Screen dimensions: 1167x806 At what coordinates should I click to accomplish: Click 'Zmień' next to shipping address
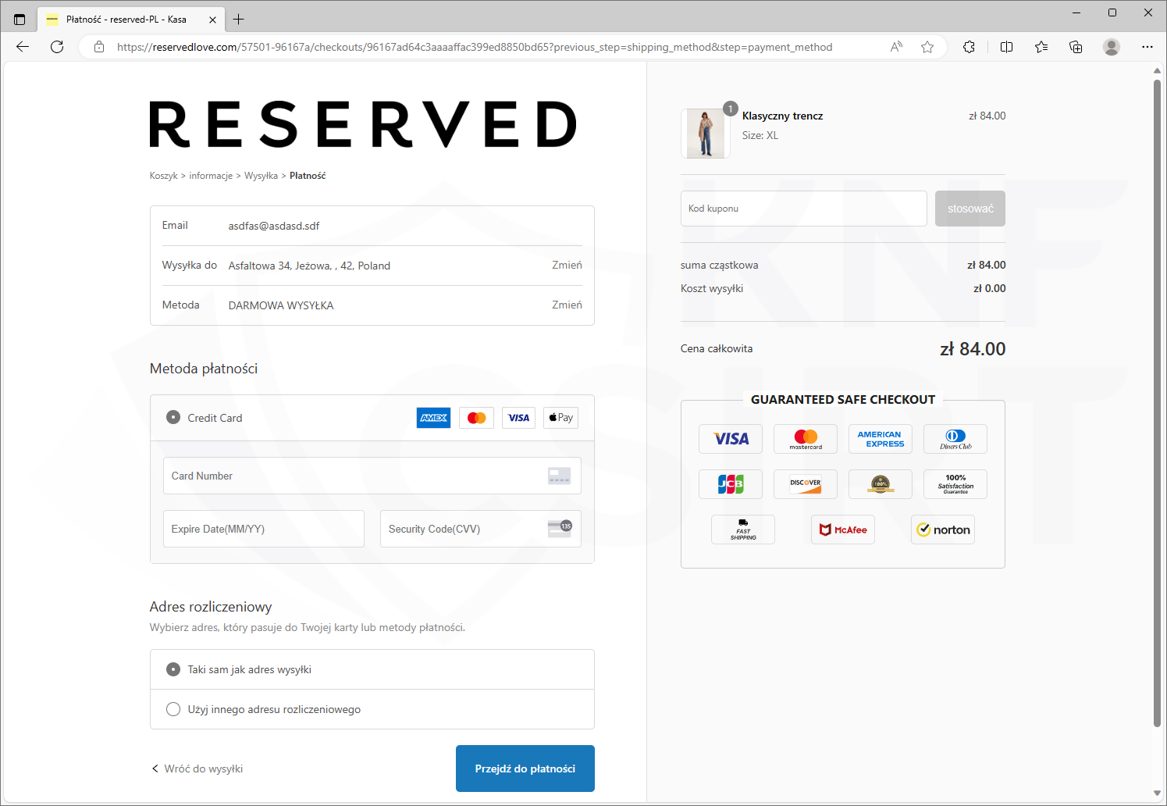coord(566,265)
